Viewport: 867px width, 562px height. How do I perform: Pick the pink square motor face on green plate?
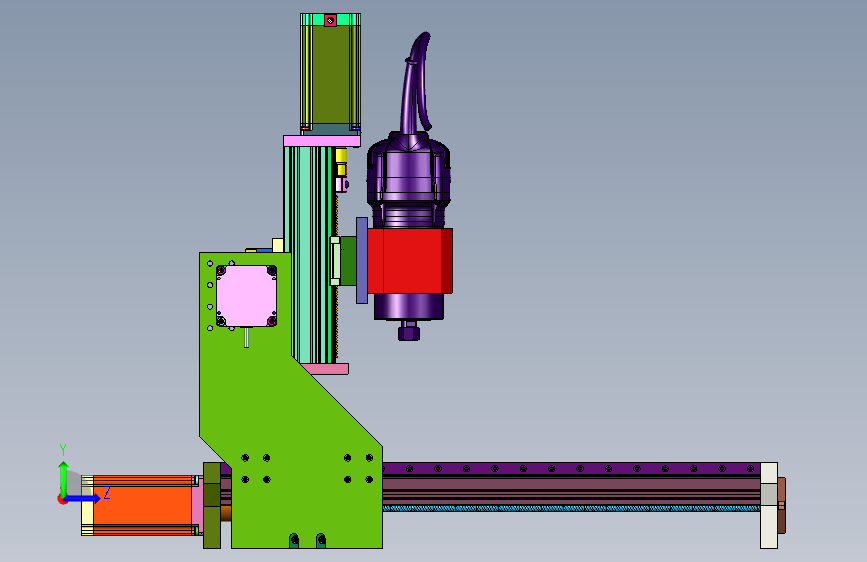(247, 296)
